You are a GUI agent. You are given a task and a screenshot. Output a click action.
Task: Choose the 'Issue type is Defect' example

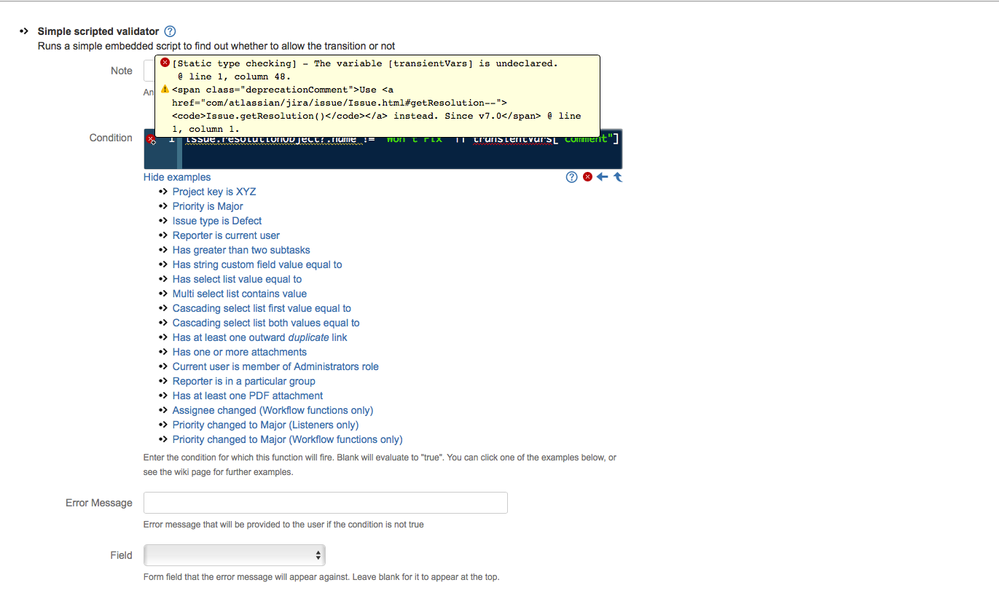[217, 221]
